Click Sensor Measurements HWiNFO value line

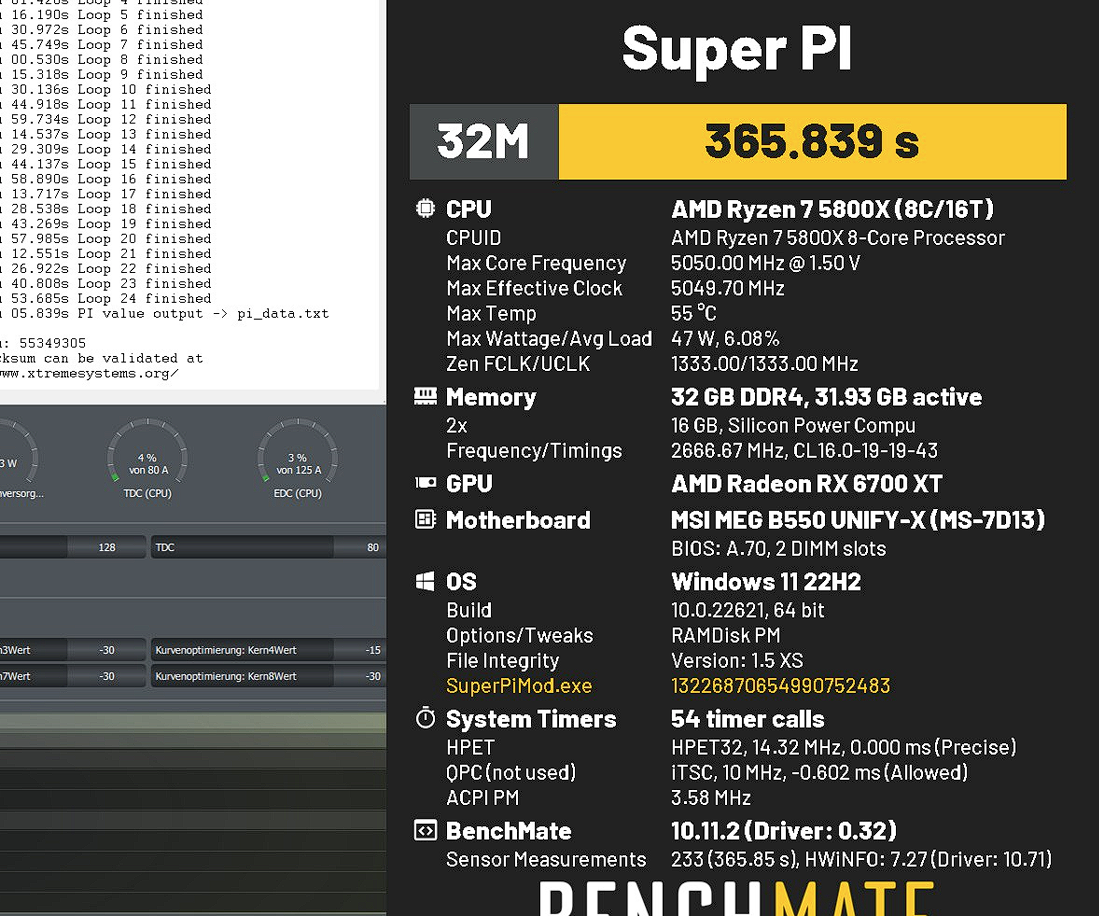(x=861, y=859)
